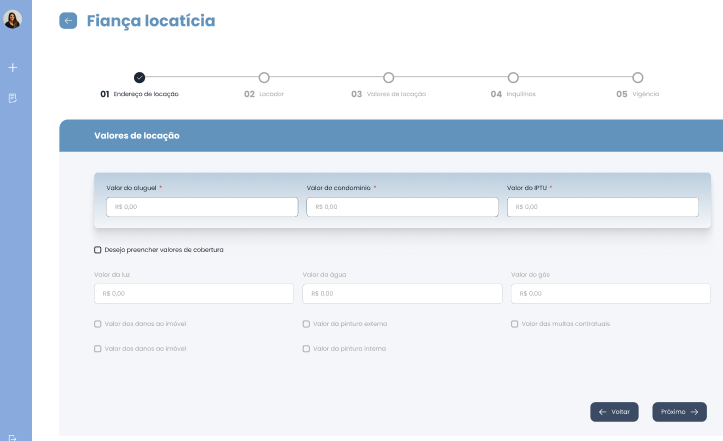
Task: Click the completed step 01 checkmark circle
Action: pos(139,77)
